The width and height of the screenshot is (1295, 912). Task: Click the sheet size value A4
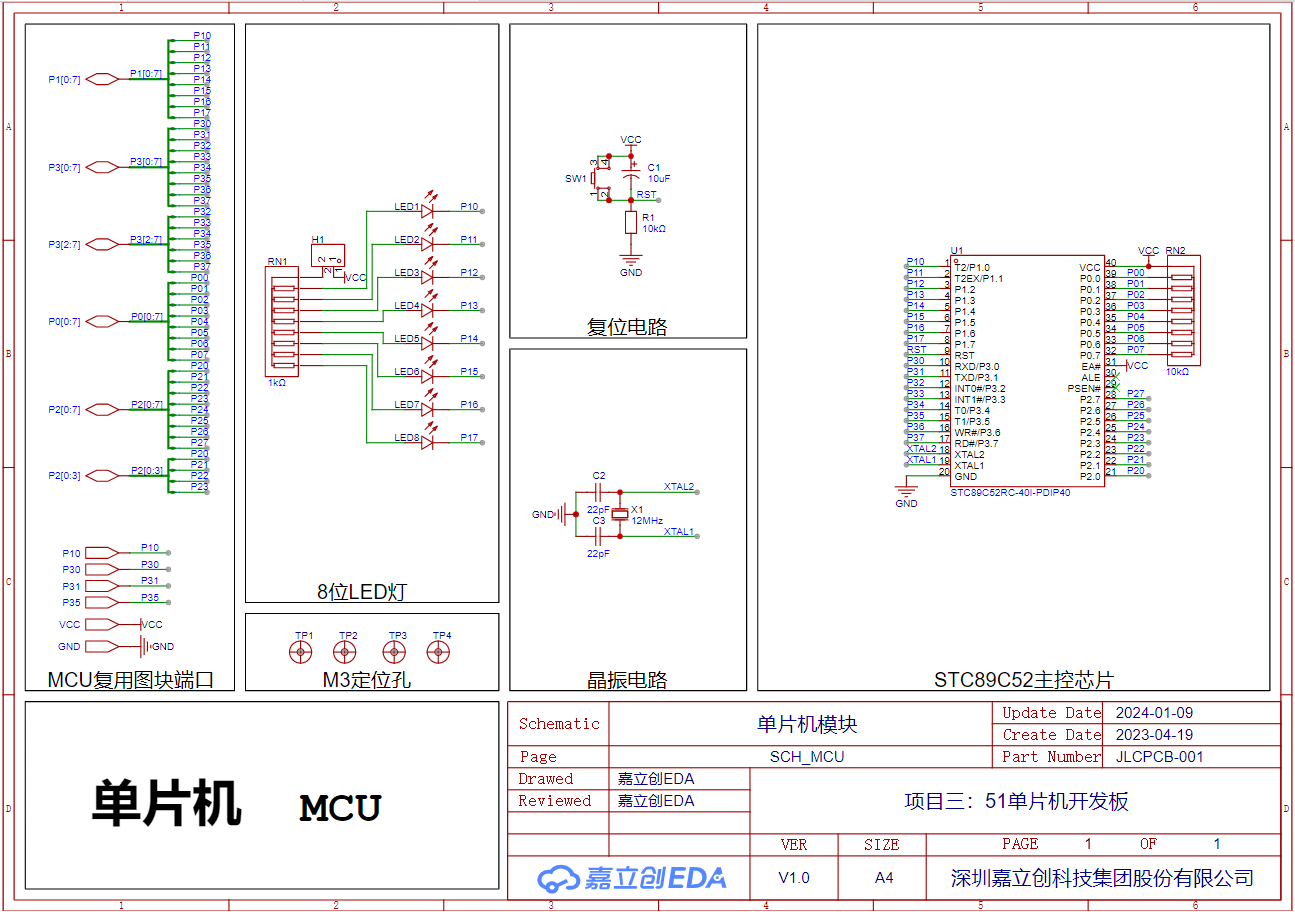[884, 878]
